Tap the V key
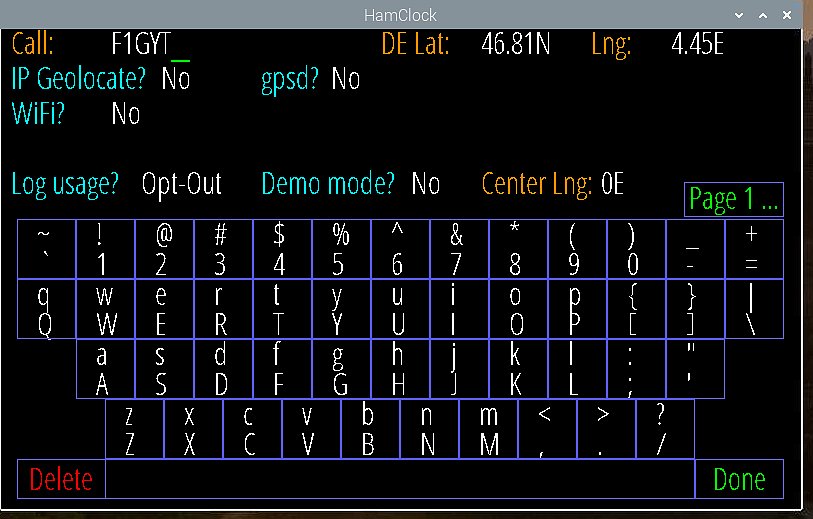 tap(312, 429)
